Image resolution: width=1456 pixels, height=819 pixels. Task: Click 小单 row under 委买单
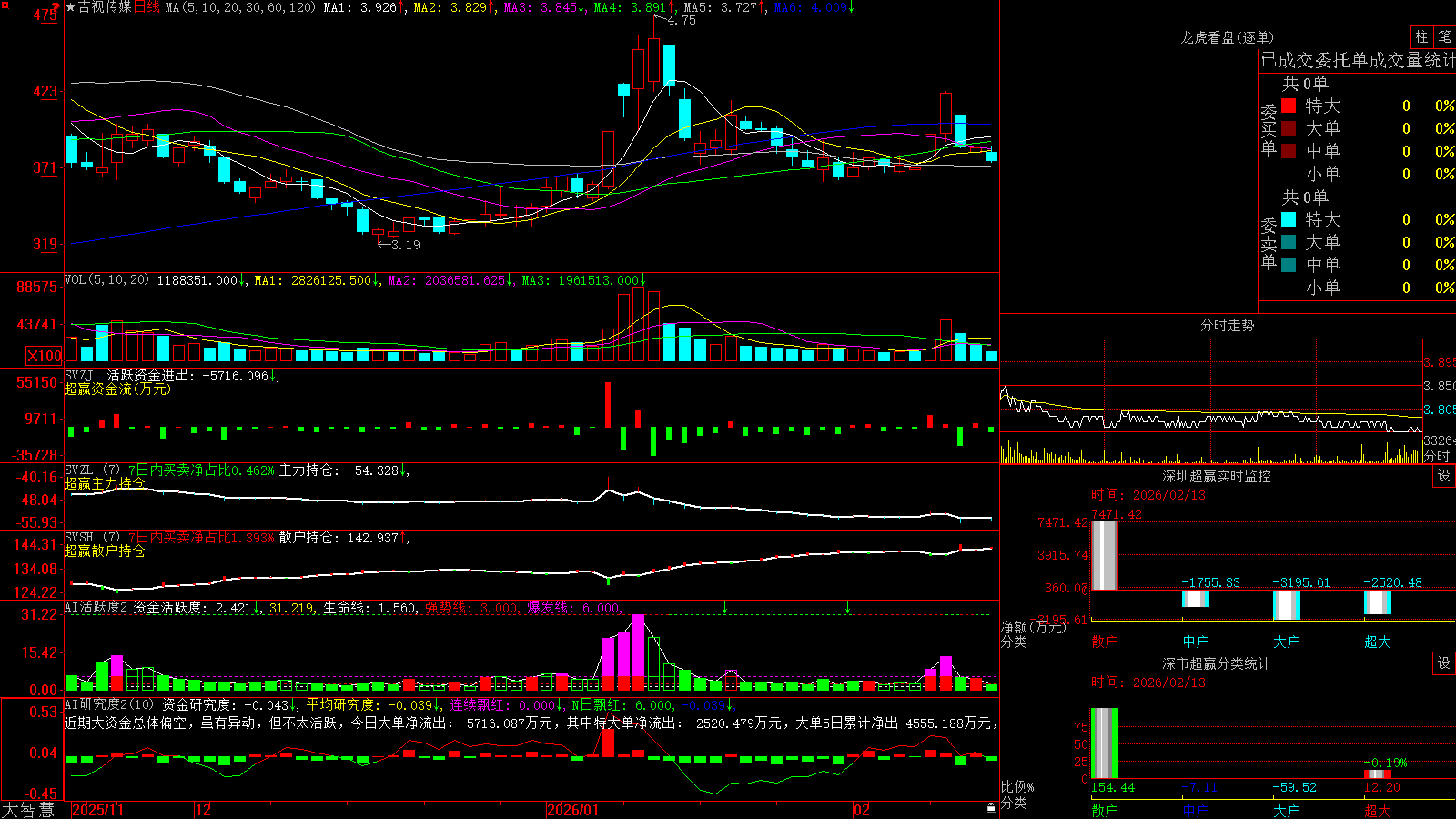coord(1368,174)
